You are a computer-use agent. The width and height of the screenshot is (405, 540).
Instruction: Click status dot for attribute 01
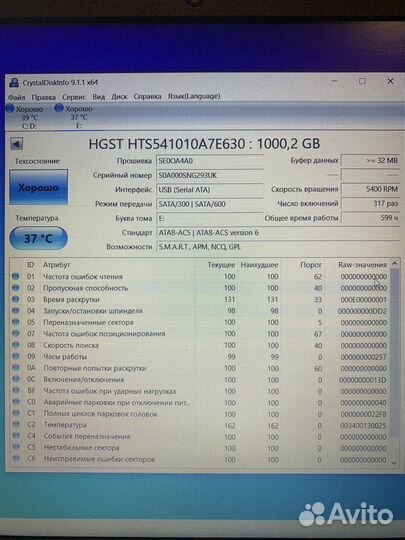pos(15,276)
